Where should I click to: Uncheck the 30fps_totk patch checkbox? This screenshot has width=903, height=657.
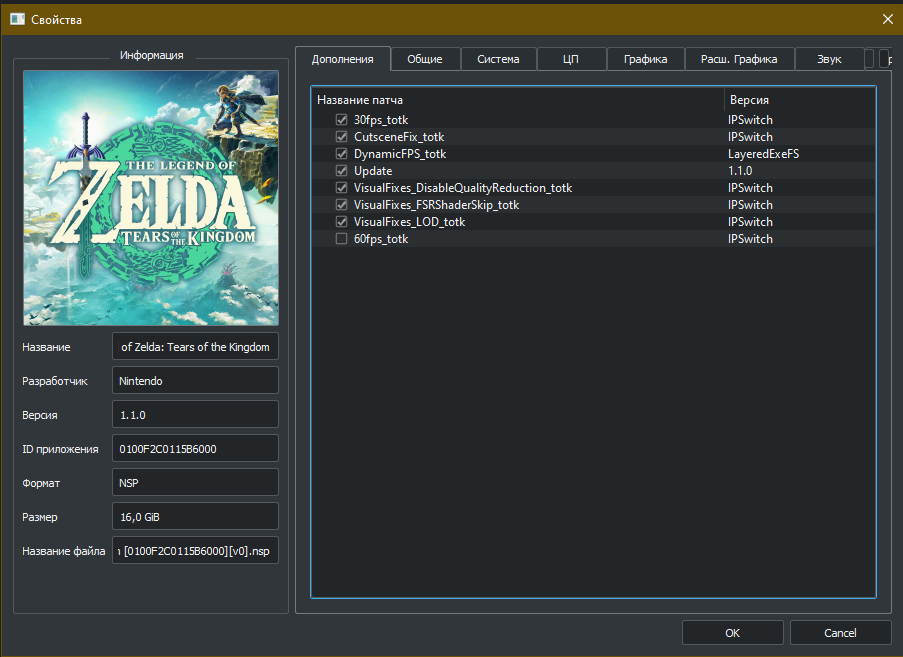click(342, 120)
